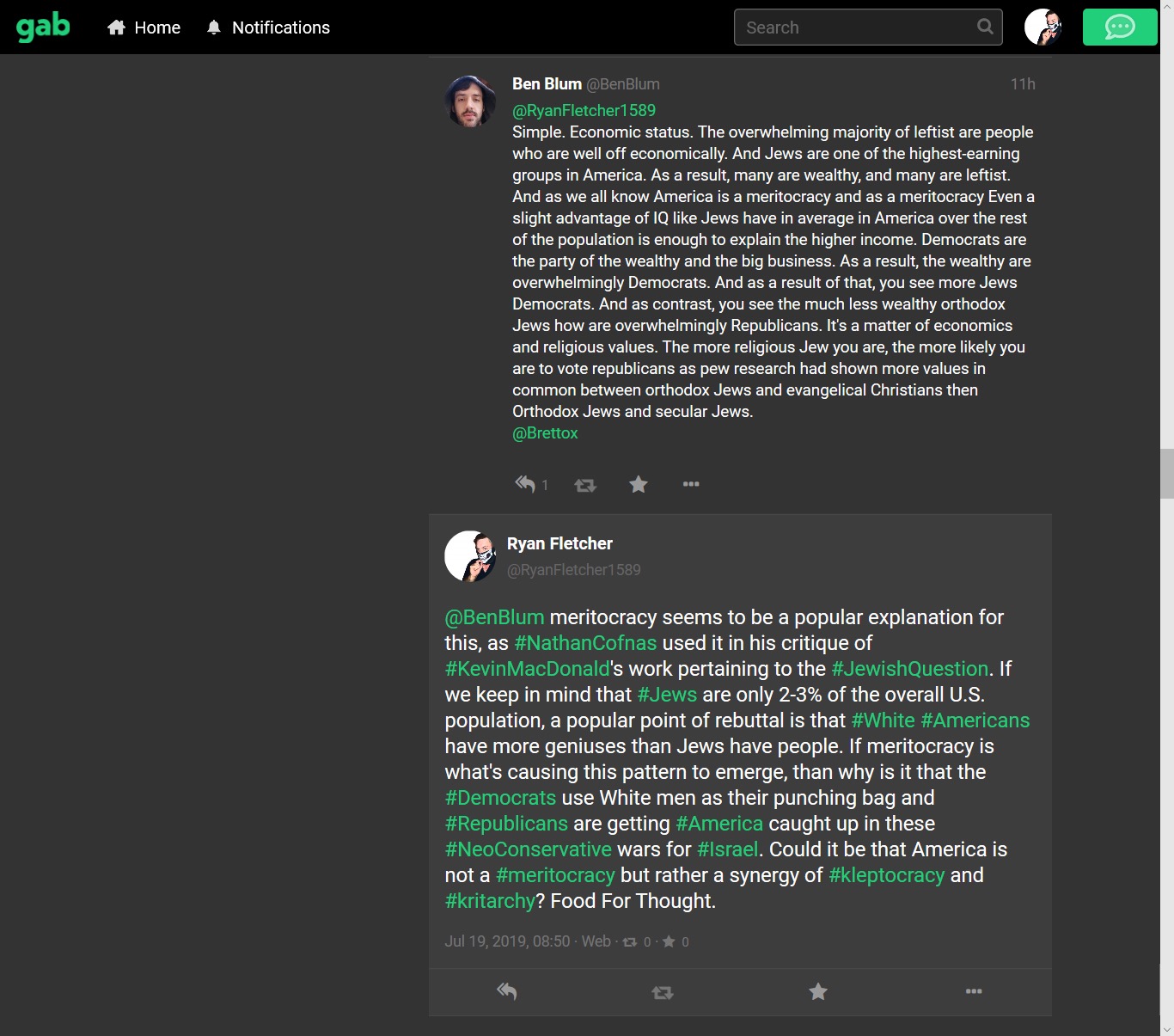Open the #Republicans hashtag
Viewport: 1174px width, 1036px height.
(506, 824)
